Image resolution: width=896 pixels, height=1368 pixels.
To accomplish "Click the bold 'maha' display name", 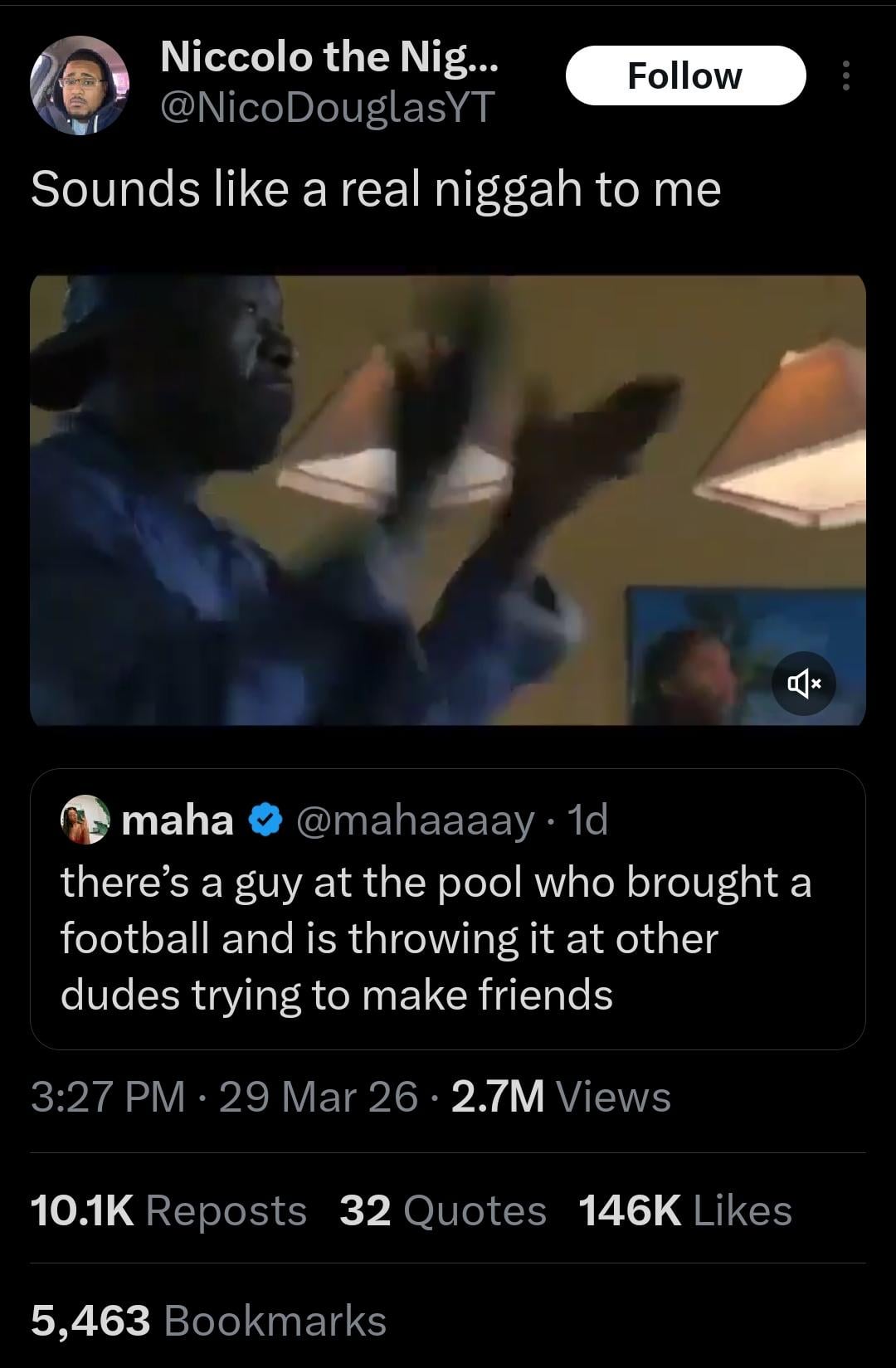I will pyautogui.click(x=178, y=820).
